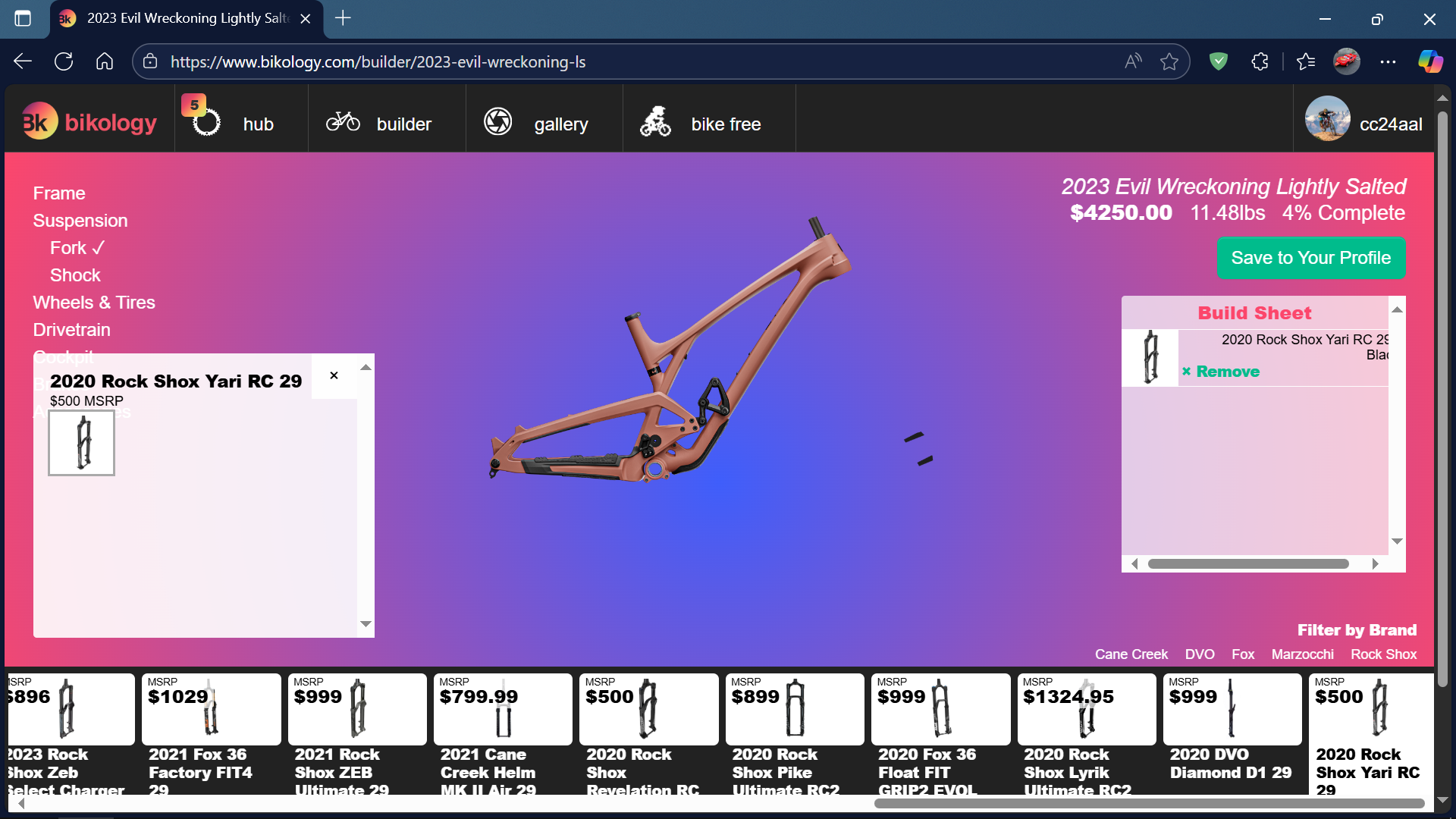The height and width of the screenshot is (819, 1456).
Task: Close the Rock Shox Yari popup
Action: click(334, 376)
